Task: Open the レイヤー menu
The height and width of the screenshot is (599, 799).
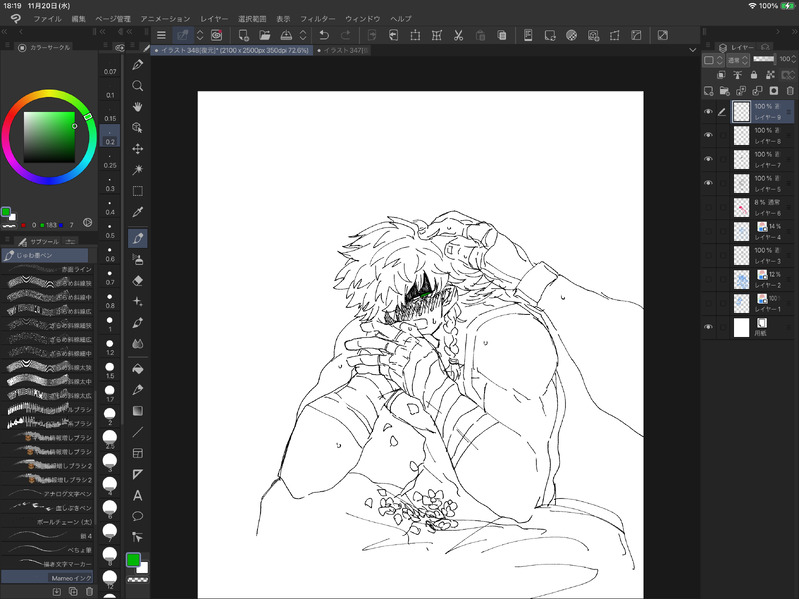Action: (x=214, y=19)
